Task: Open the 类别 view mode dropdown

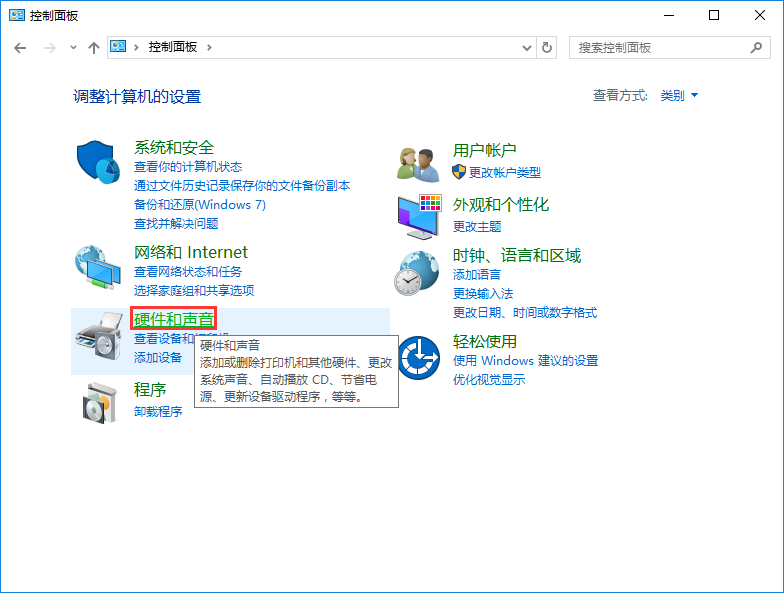Action: pyautogui.click(x=679, y=96)
